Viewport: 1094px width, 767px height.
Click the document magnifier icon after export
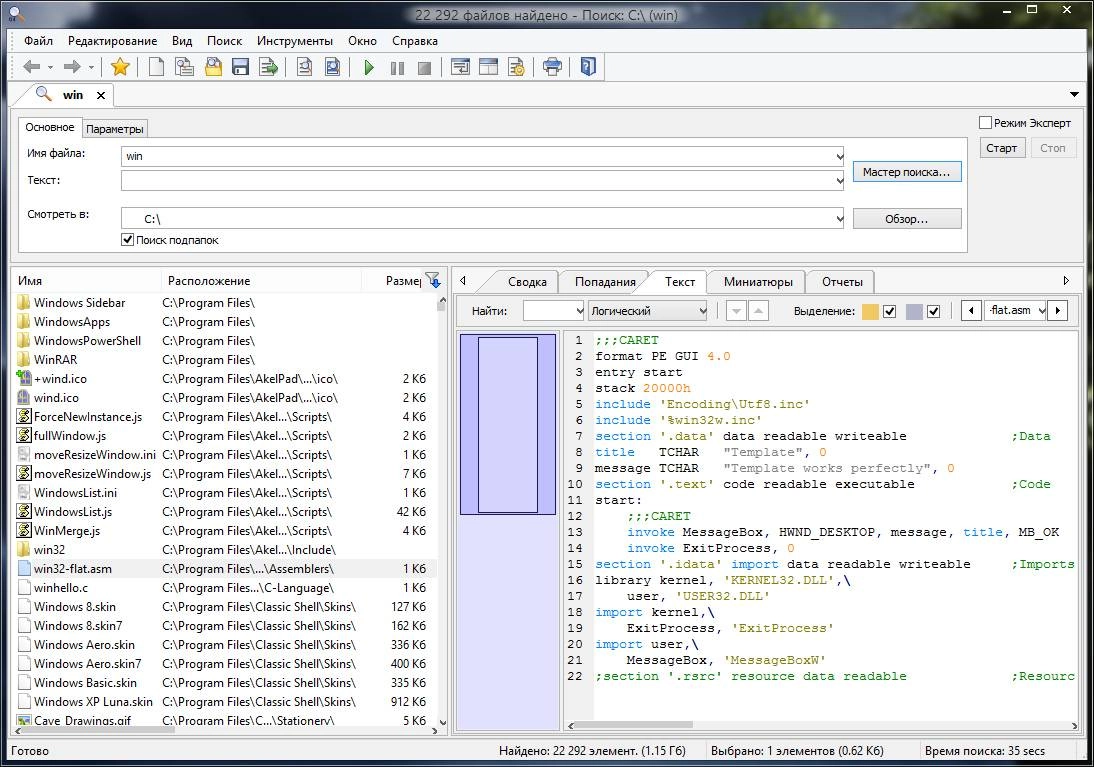pos(304,67)
